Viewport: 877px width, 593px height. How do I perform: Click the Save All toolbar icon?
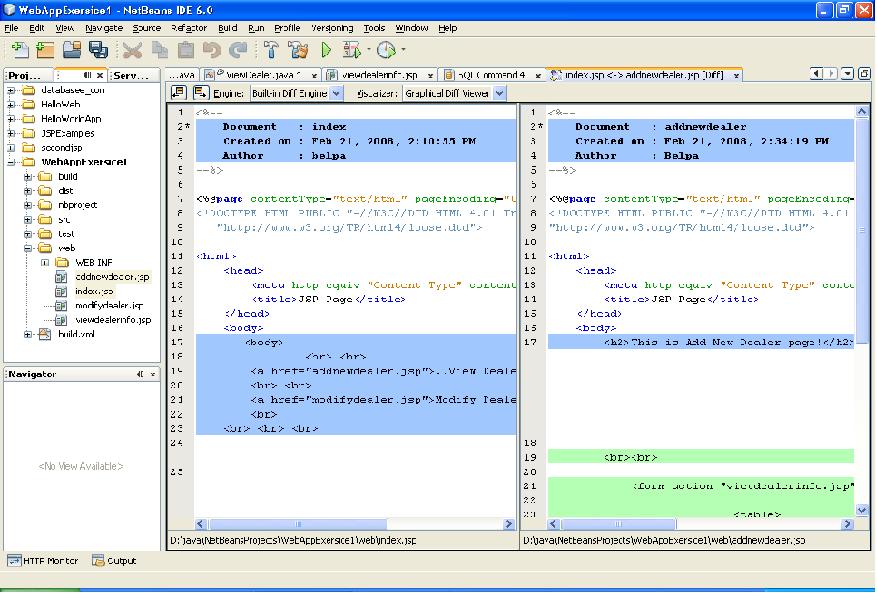98,50
